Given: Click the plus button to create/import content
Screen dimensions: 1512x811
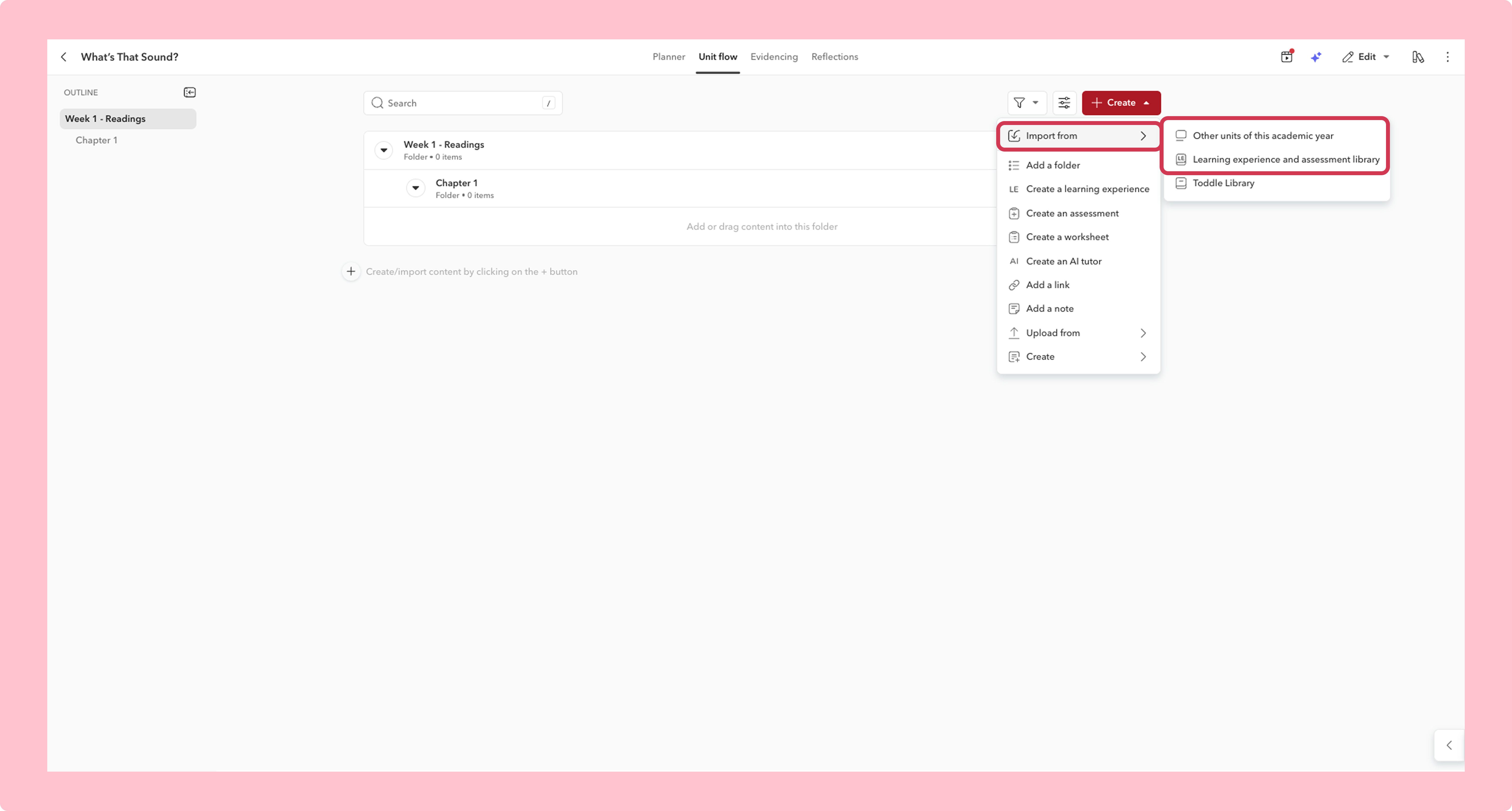Looking at the screenshot, I should (x=351, y=271).
